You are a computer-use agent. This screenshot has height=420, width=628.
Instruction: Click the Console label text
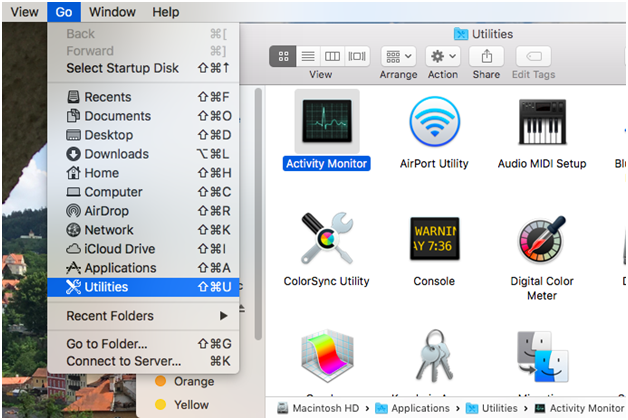[434, 281]
